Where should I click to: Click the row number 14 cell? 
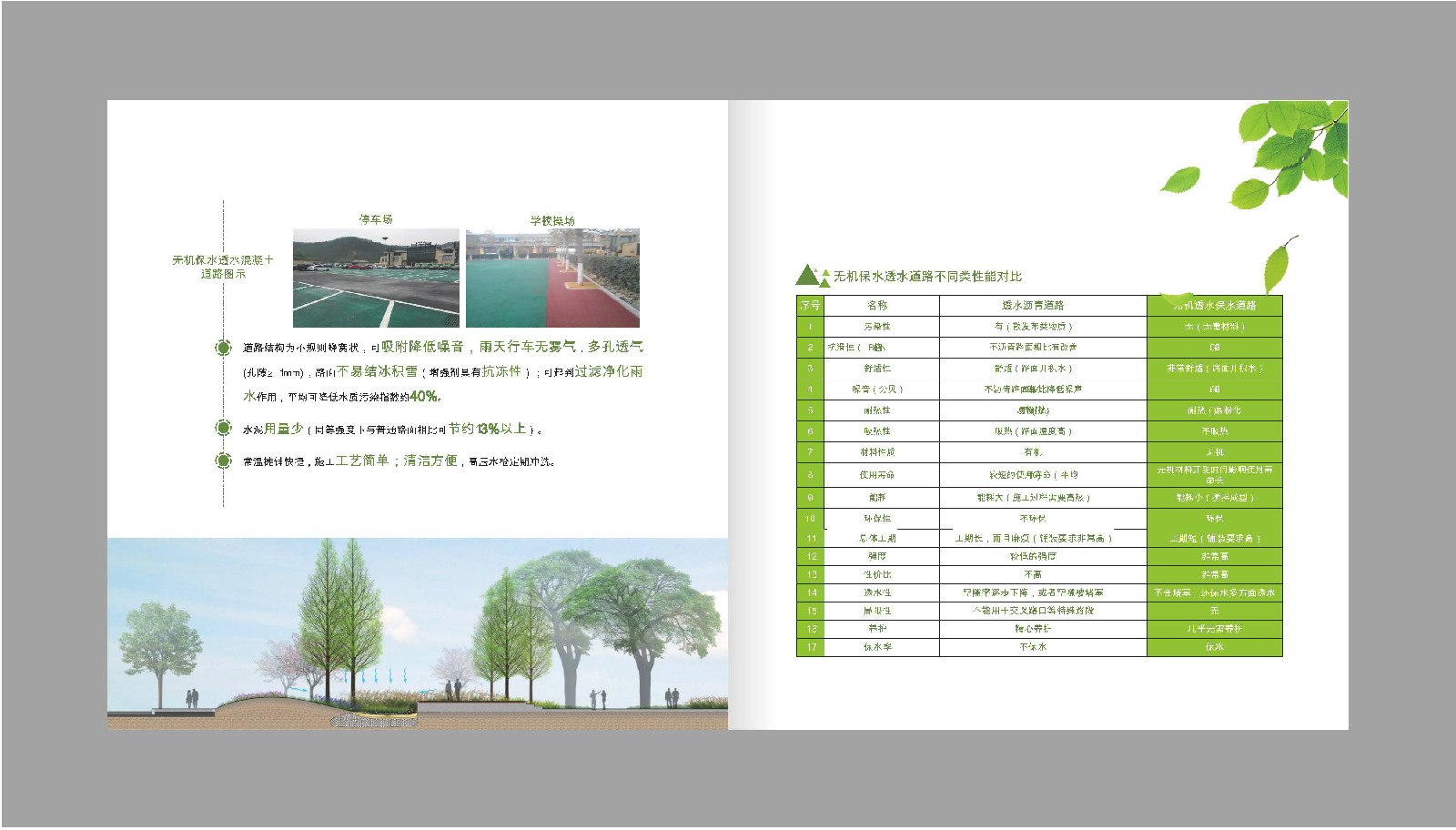810,592
